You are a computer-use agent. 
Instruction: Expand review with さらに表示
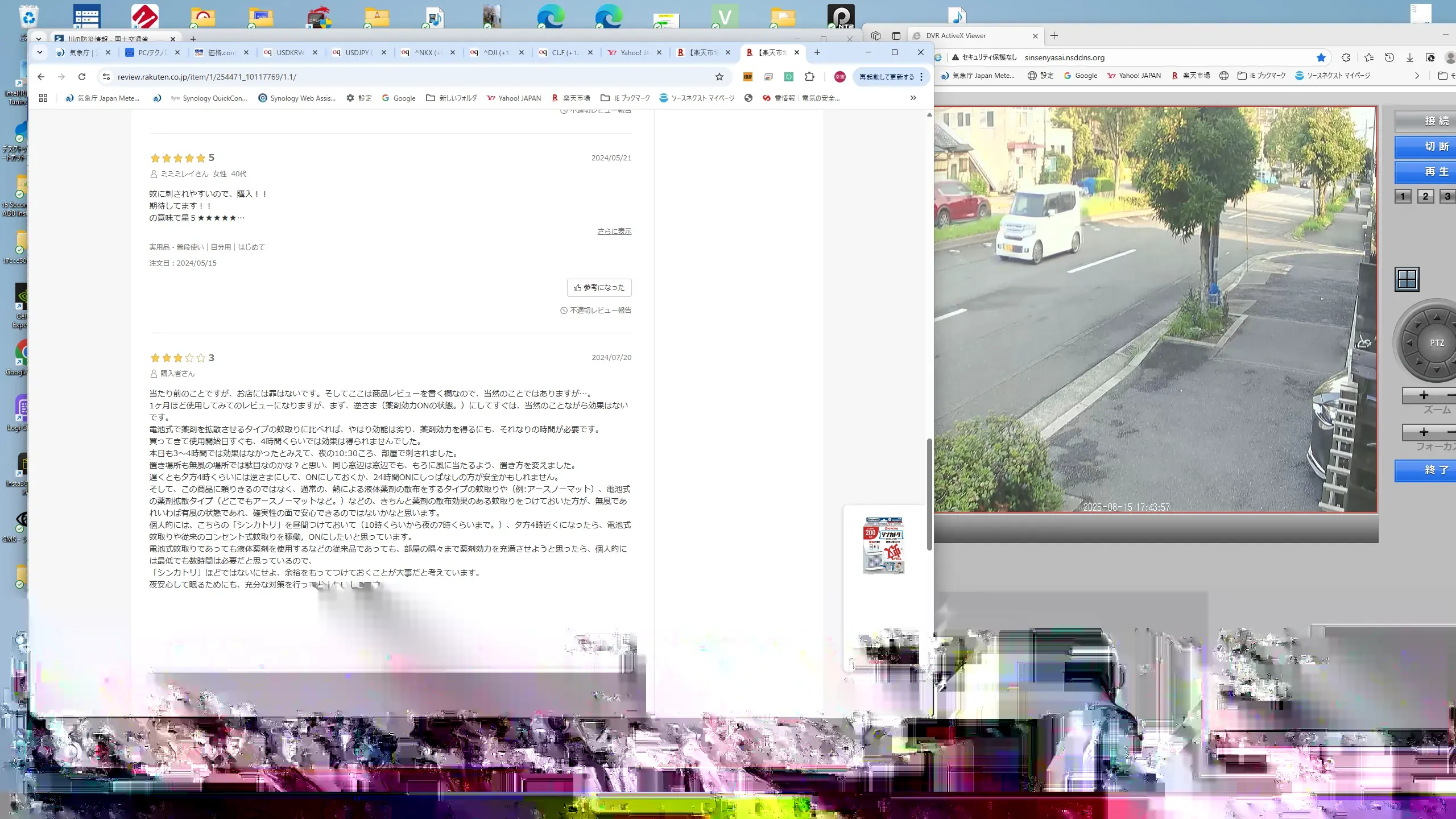[614, 231]
